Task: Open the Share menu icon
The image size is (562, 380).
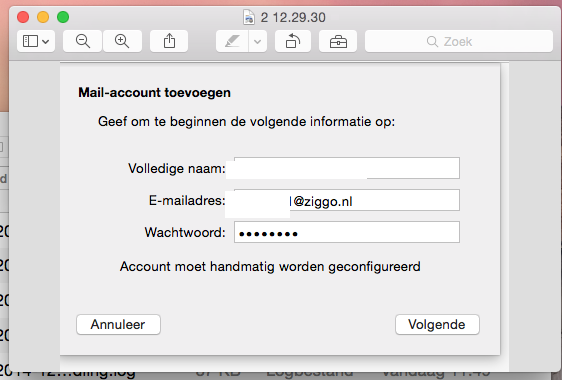Action: tap(169, 41)
